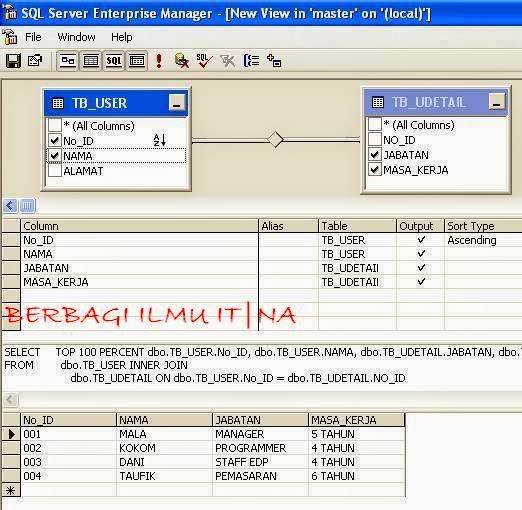Run the query with red exclamation icon
Image resolution: width=522 pixels, height=510 pixels.
point(159,61)
